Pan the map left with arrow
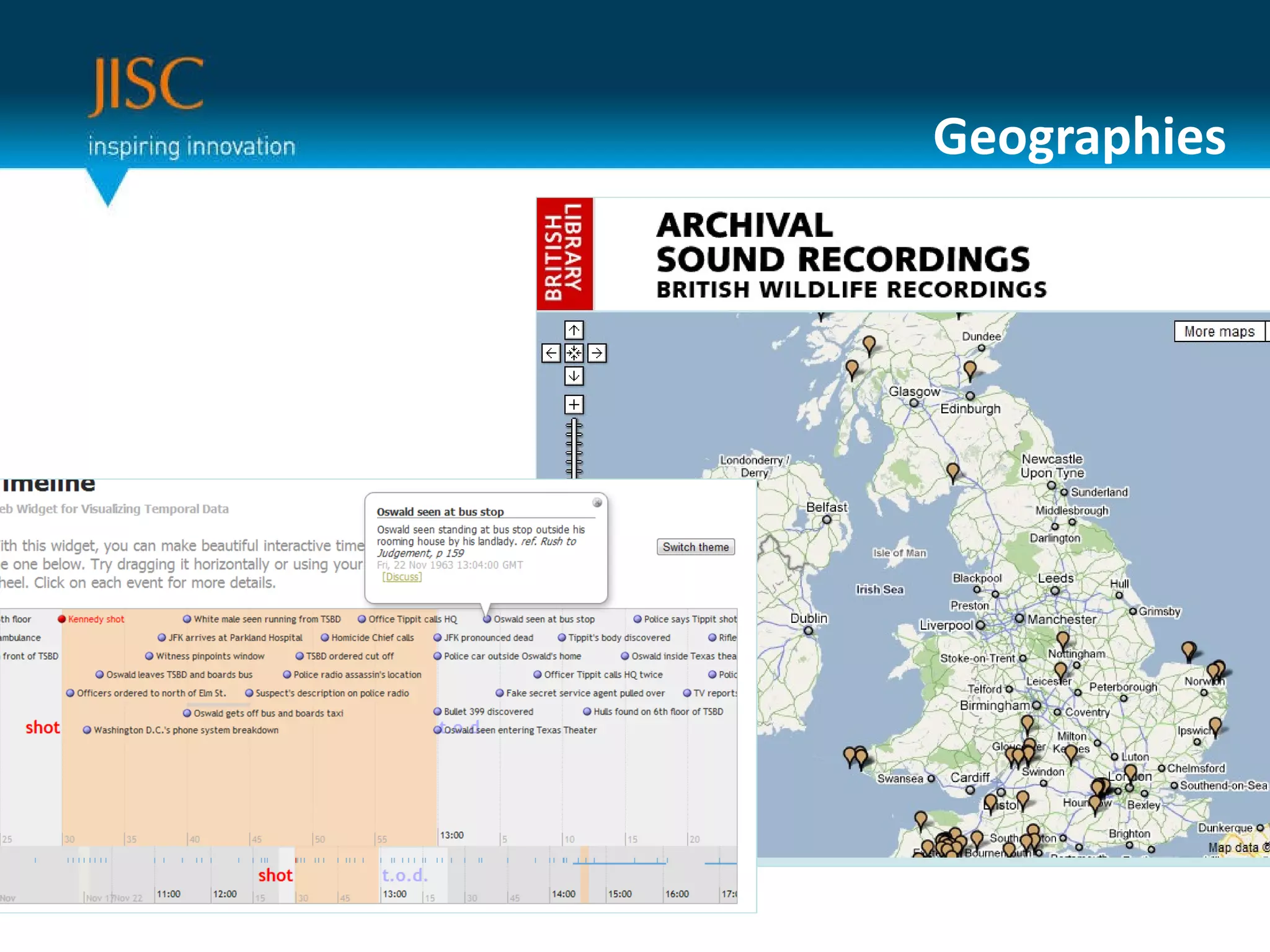The height and width of the screenshot is (952, 1270). coord(551,353)
